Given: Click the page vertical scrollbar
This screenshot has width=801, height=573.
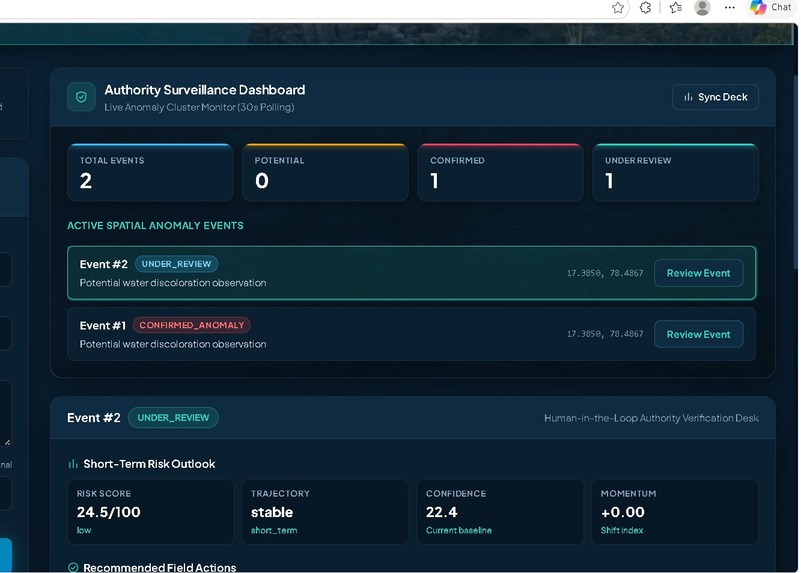Looking at the screenshot, I should tap(795, 171).
